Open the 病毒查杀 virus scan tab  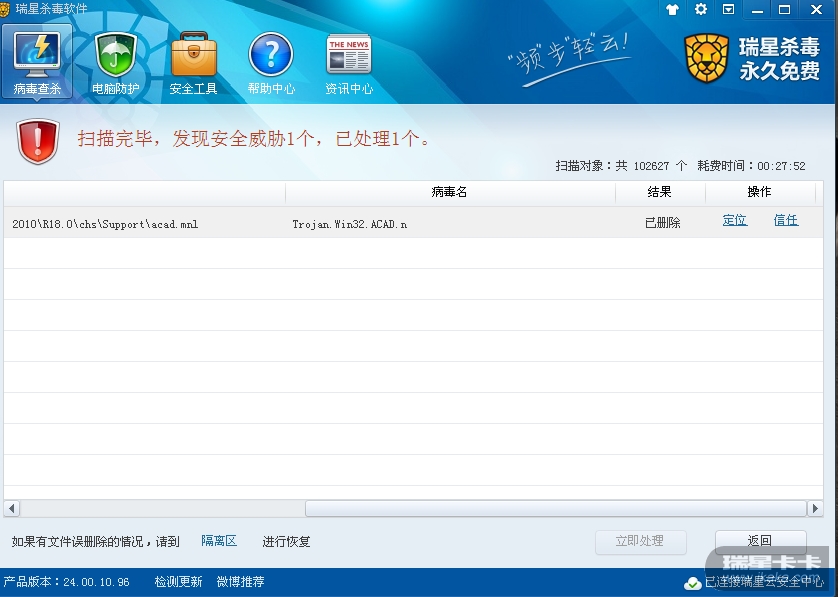(37, 62)
